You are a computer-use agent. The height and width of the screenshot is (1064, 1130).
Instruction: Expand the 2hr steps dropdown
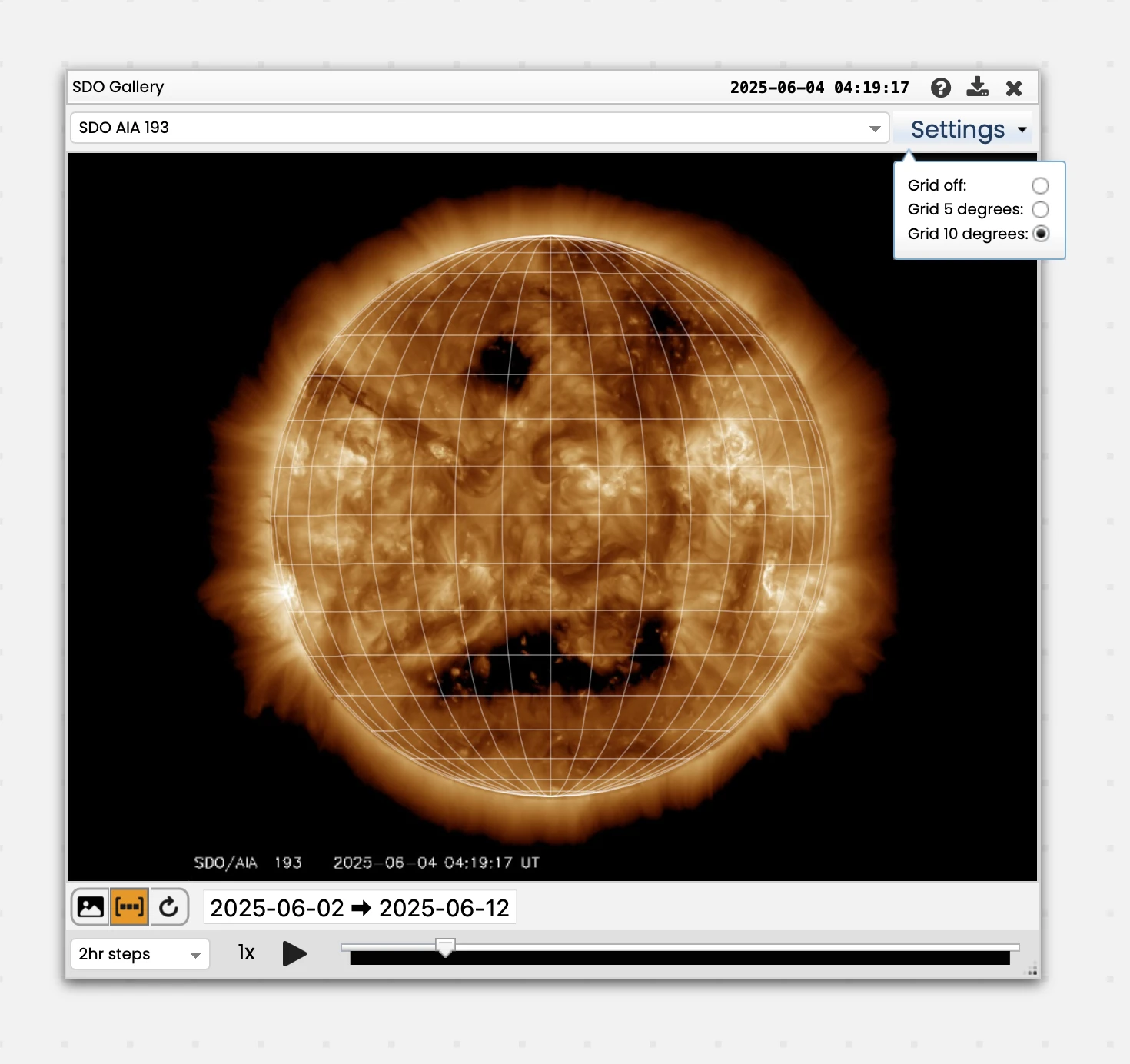point(139,954)
